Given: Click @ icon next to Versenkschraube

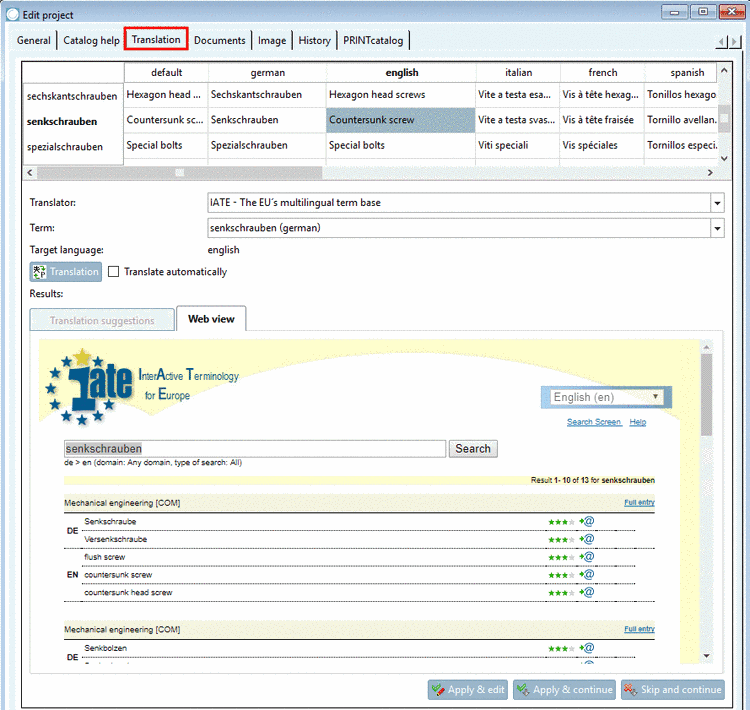Looking at the screenshot, I should point(589,539).
